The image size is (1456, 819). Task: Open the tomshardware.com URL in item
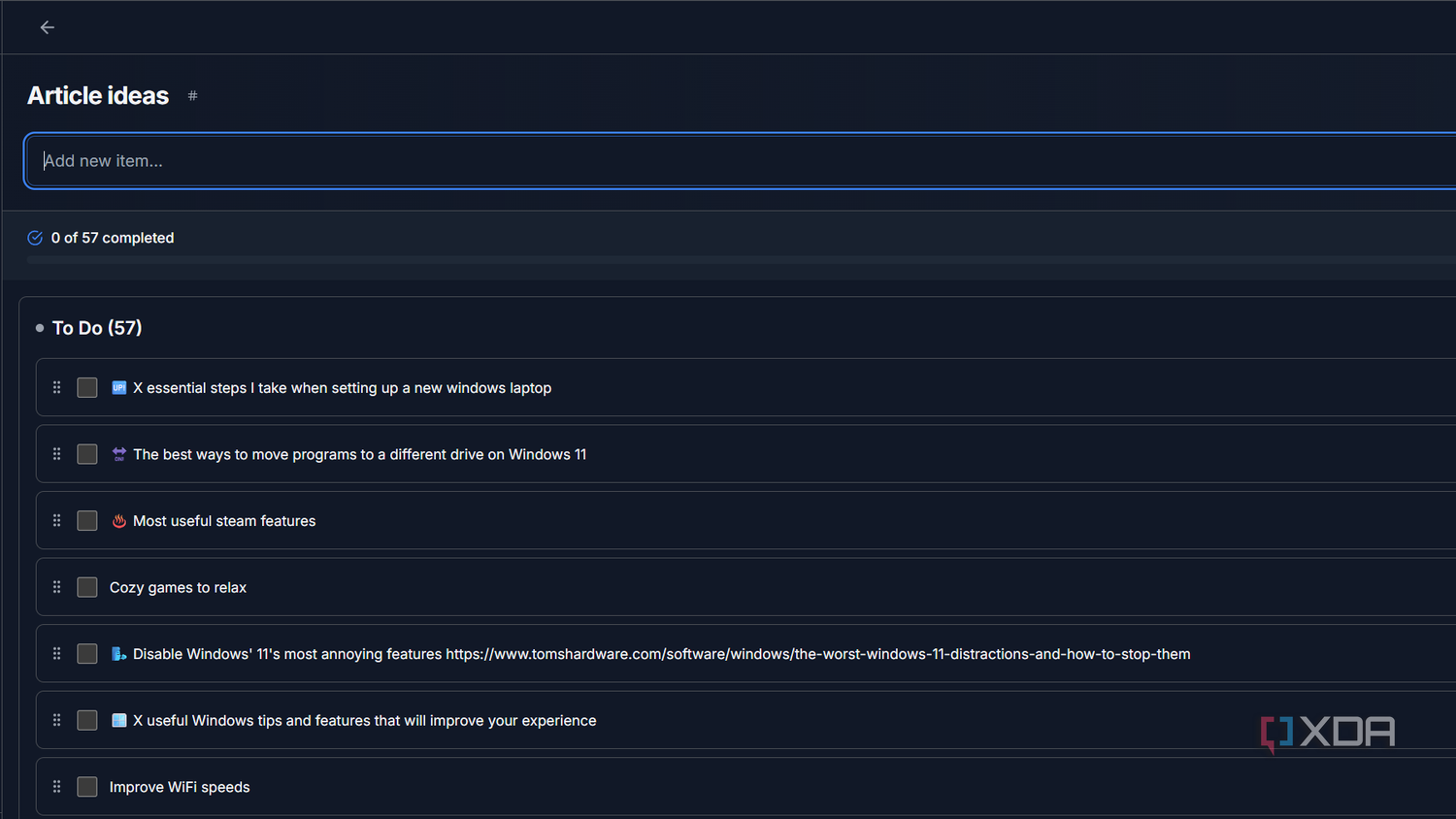(x=818, y=654)
